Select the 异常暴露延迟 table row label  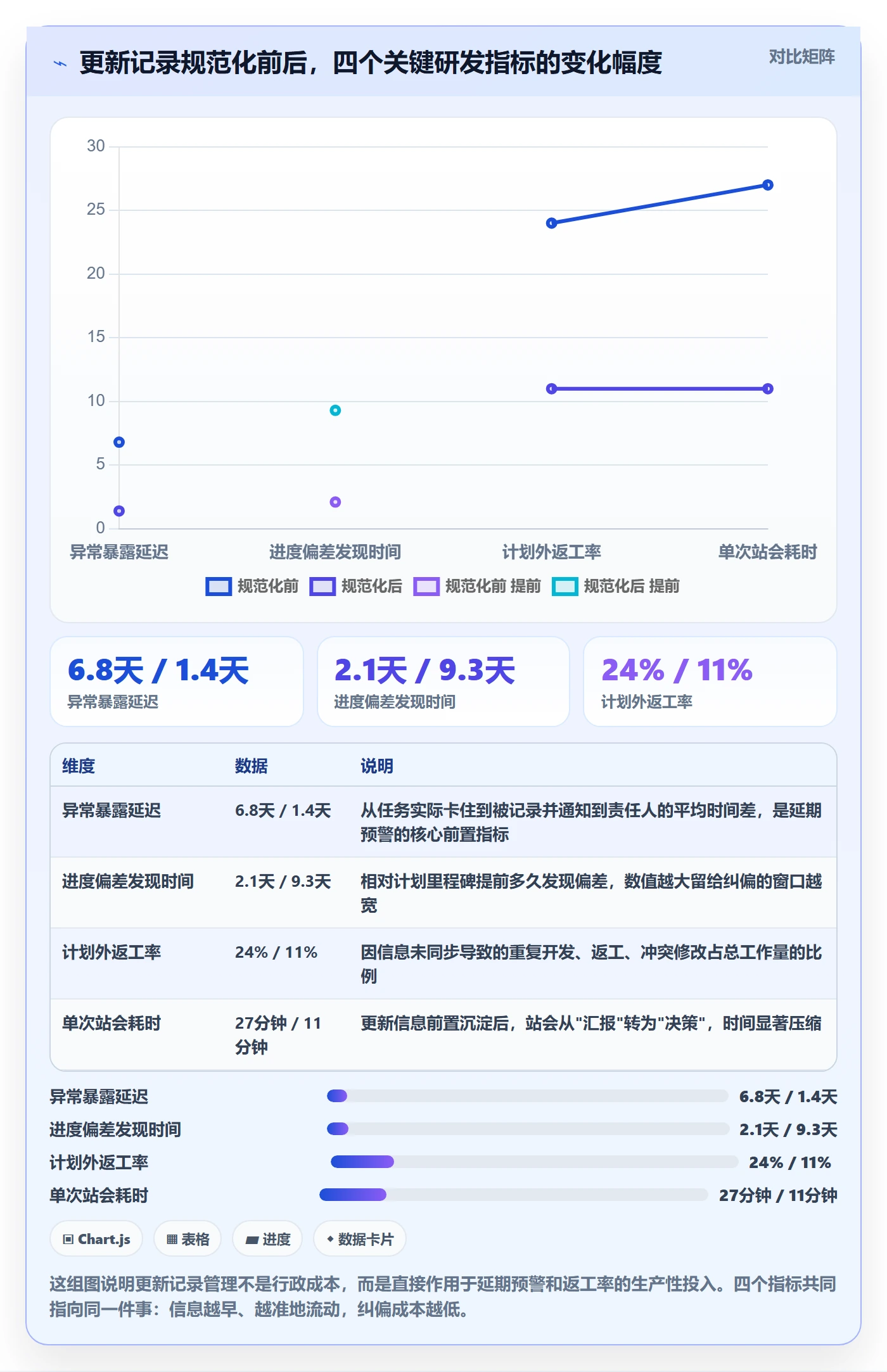[112, 810]
